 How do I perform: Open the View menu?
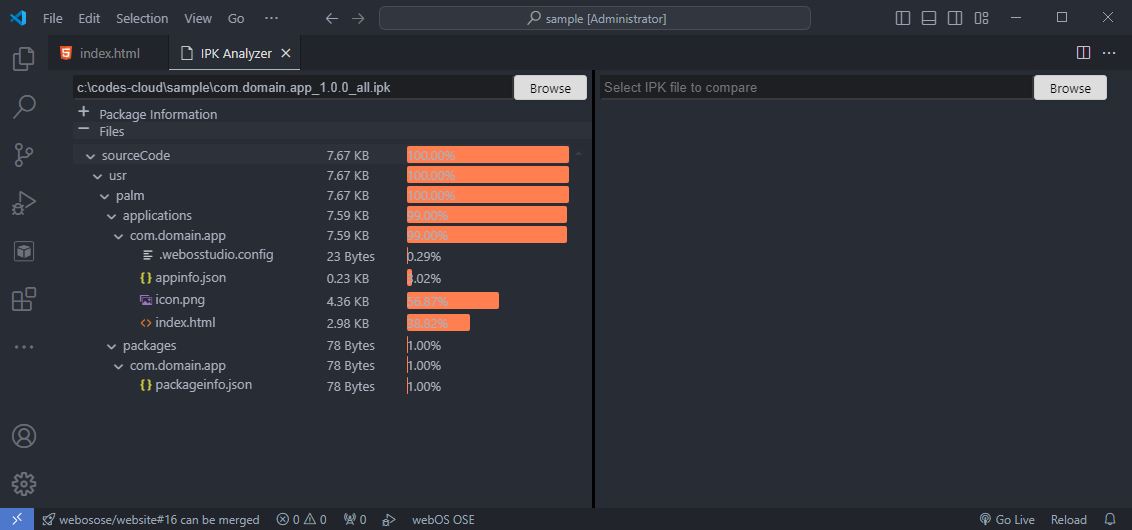(x=198, y=18)
